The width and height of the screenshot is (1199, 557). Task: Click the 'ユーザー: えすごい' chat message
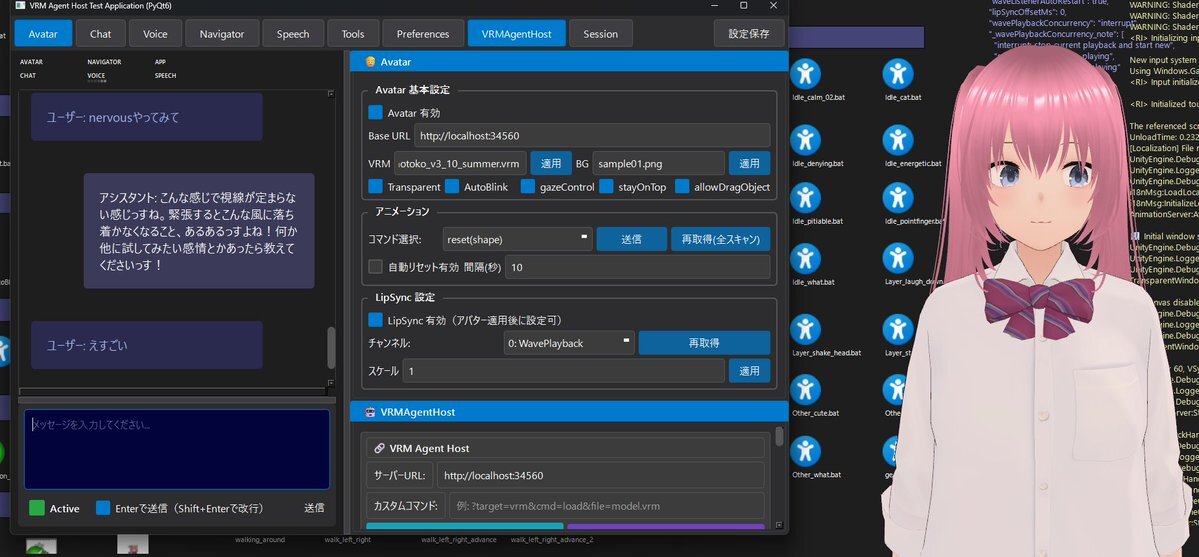click(x=147, y=345)
